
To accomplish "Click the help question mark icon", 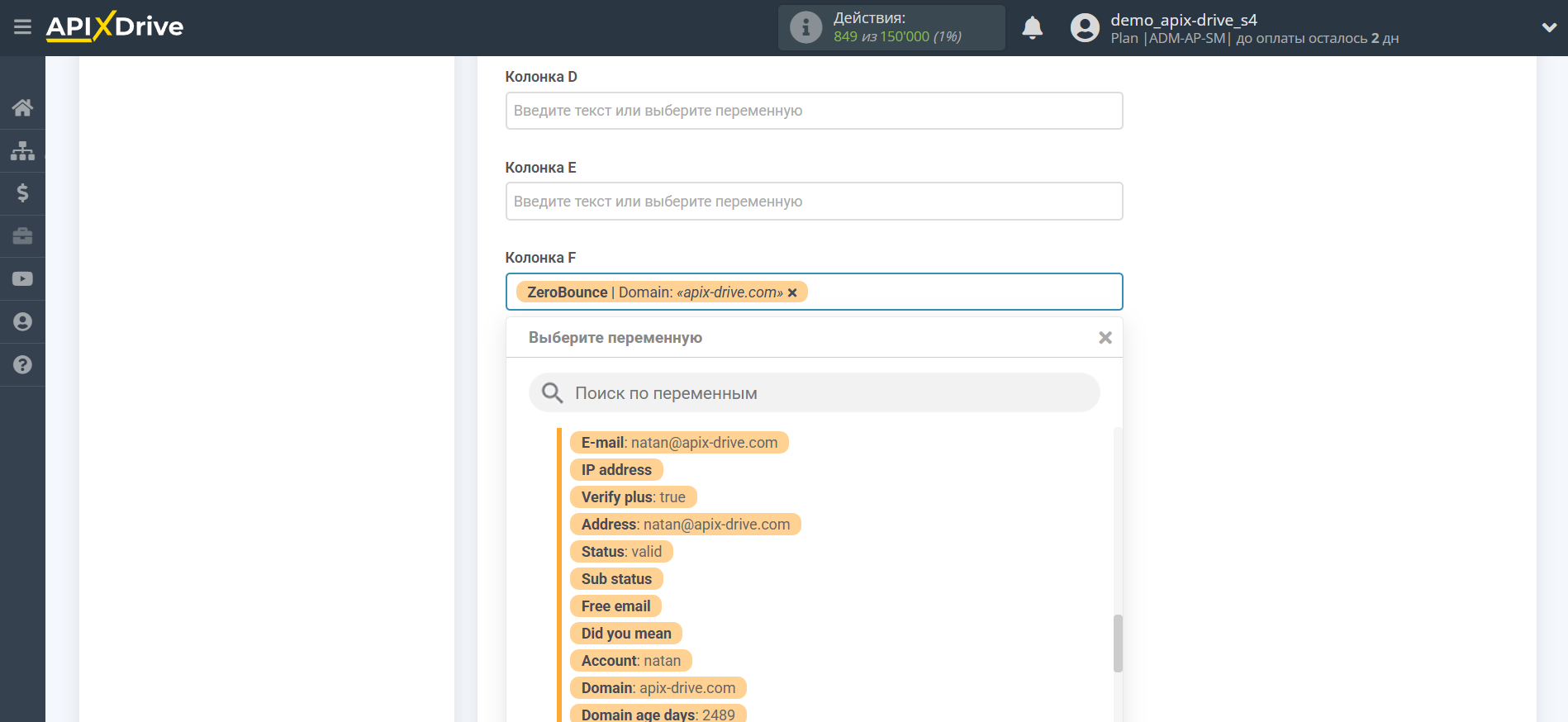I will (x=22, y=365).
